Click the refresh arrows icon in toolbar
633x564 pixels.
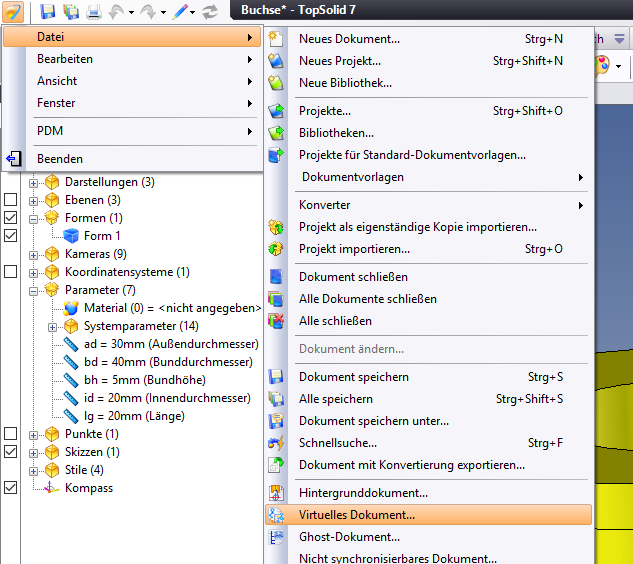tap(210, 12)
